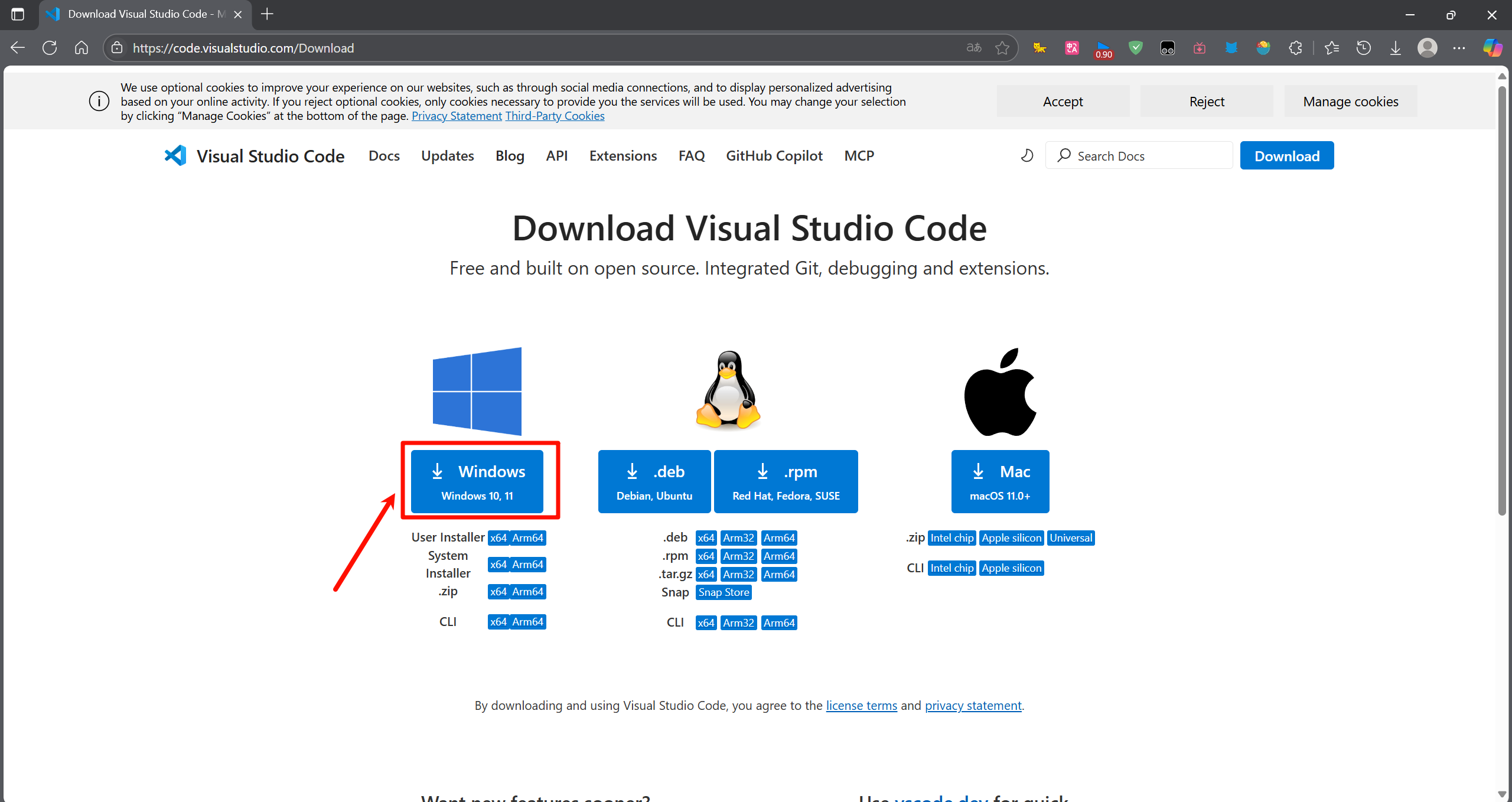Select User Installer Arm64 for Windows

tap(527, 538)
